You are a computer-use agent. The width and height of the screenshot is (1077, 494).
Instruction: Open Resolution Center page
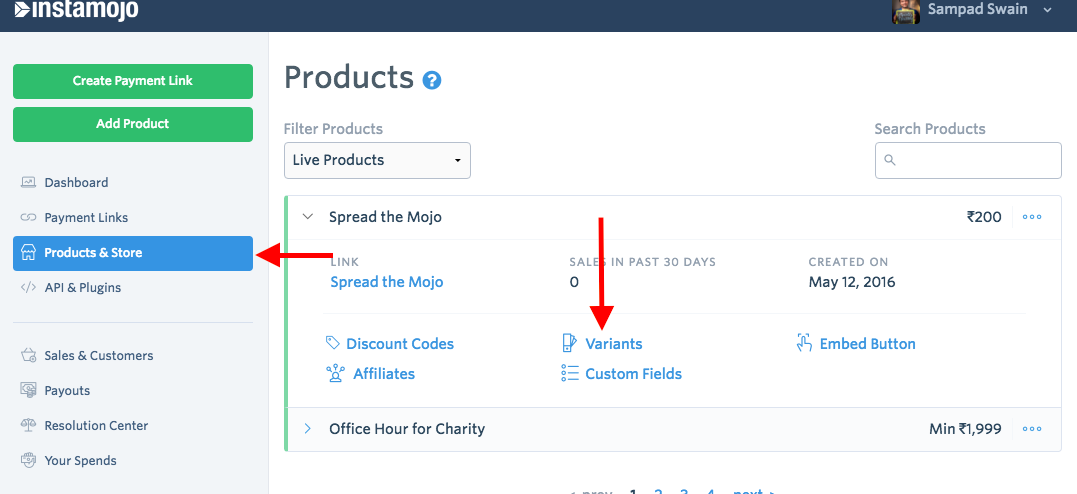click(96, 426)
